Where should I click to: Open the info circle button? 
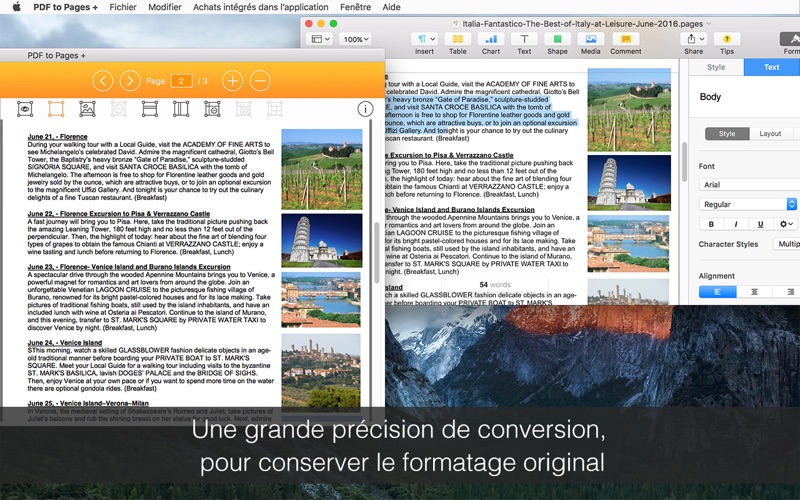point(365,109)
